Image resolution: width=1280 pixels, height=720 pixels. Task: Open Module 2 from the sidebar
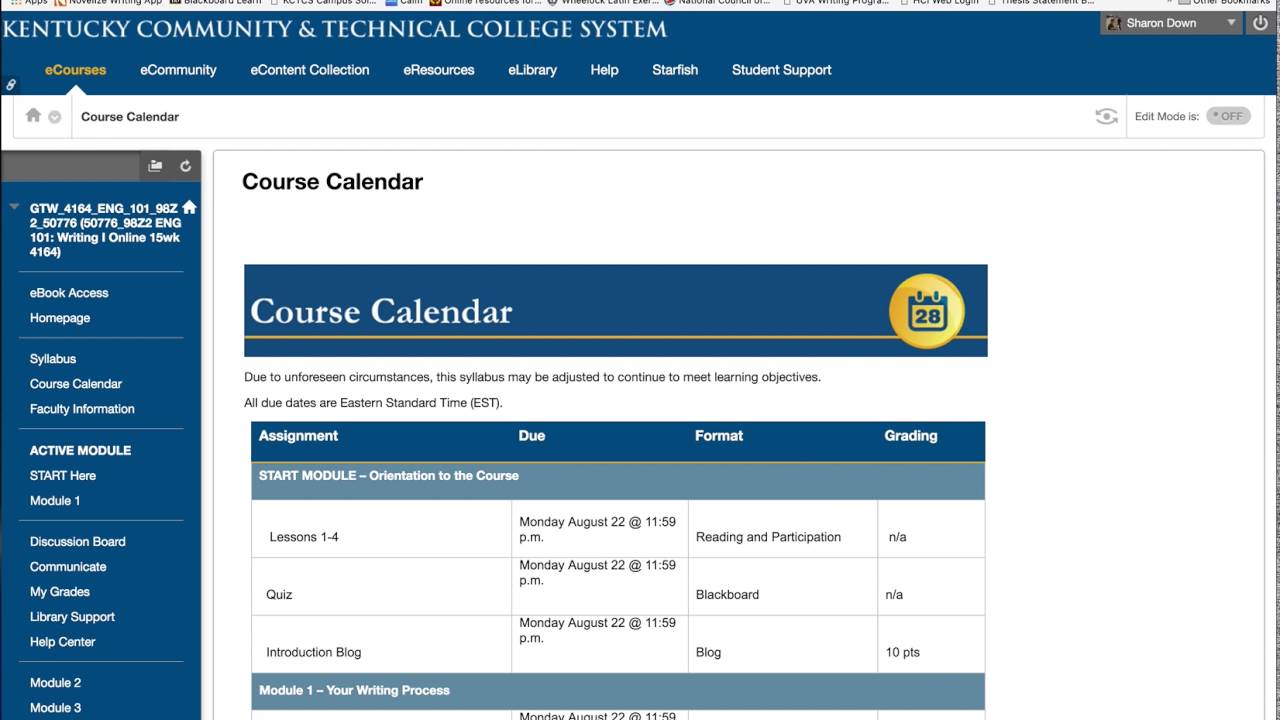[x=56, y=683]
